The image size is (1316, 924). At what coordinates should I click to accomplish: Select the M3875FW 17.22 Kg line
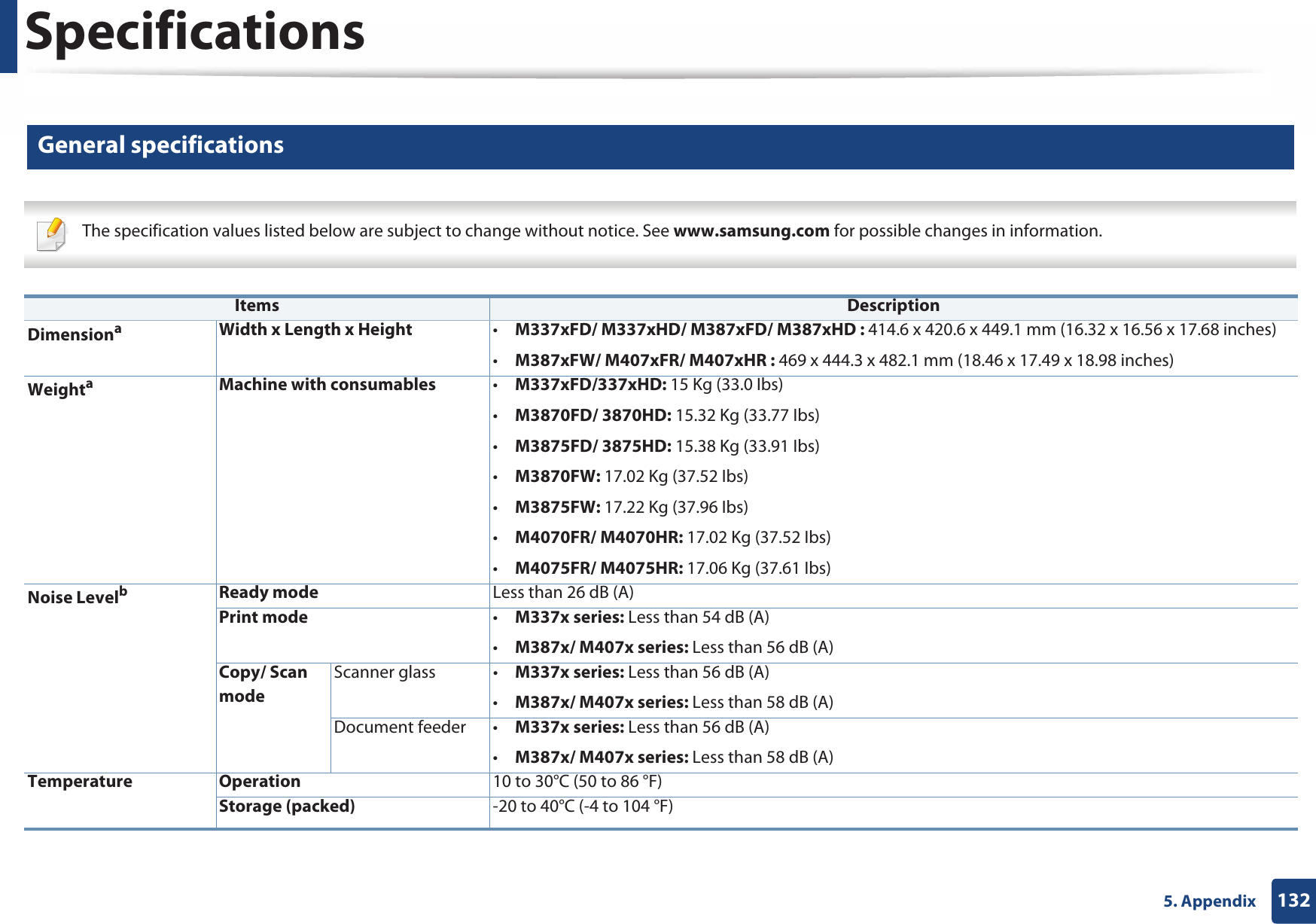(x=632, y=508)
